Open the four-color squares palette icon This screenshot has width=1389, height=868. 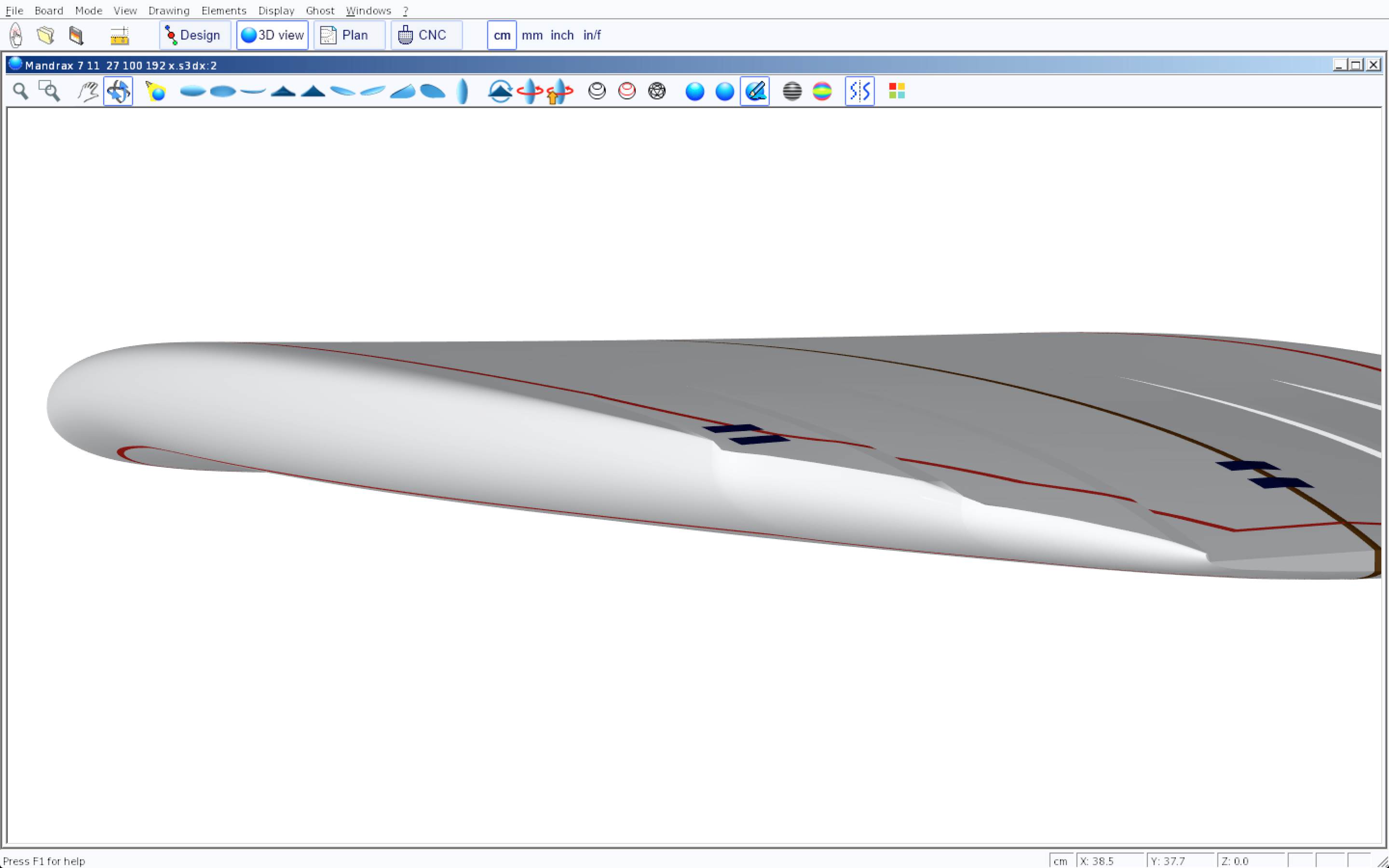coord(897,91)
